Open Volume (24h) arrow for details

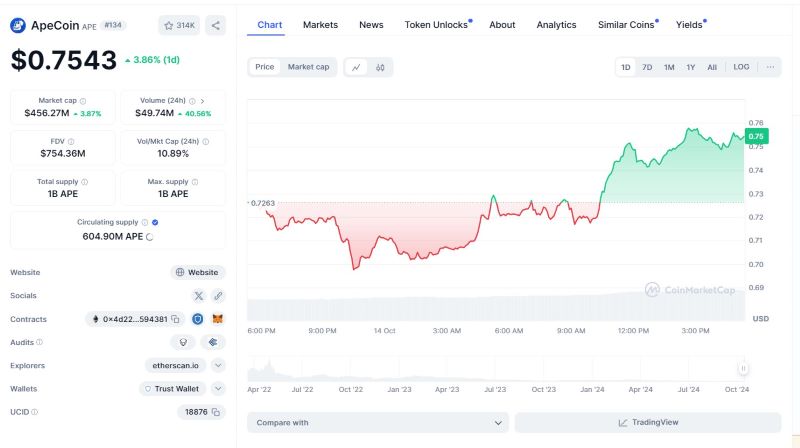[x=203, y=101]
